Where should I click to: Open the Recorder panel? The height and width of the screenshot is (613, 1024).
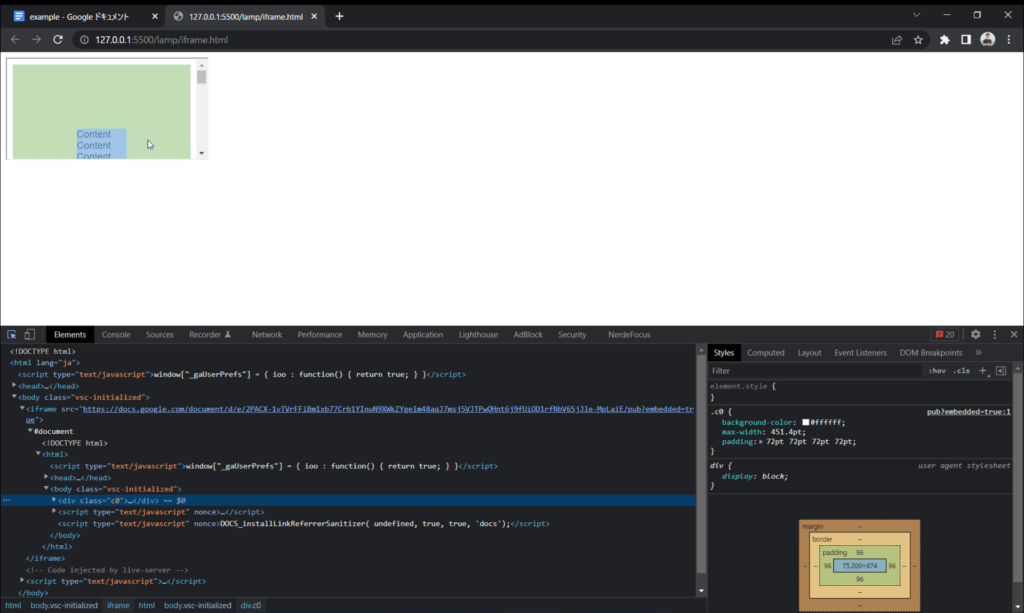click(210, 334)
